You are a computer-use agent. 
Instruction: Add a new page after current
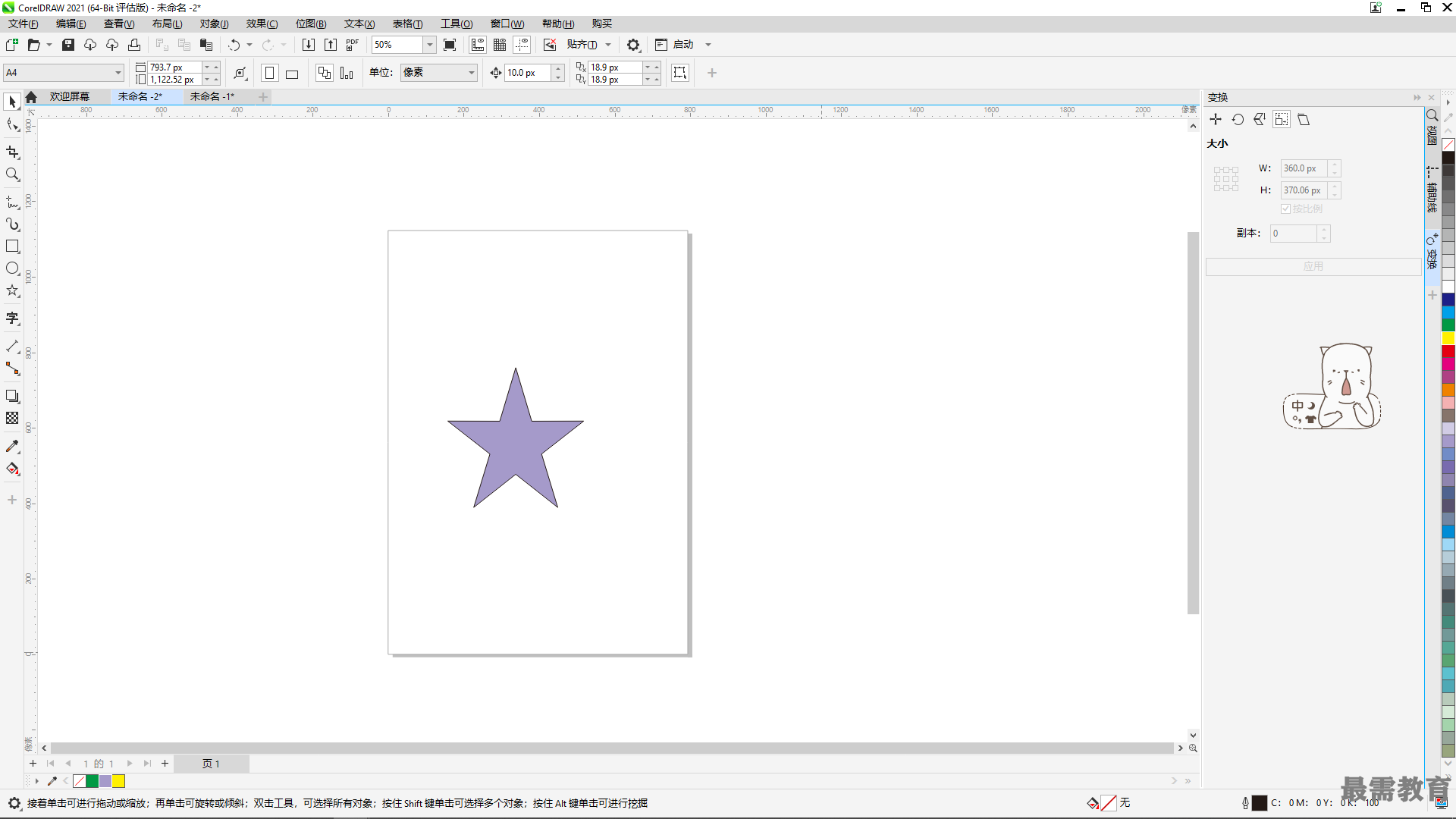point(165,764)
